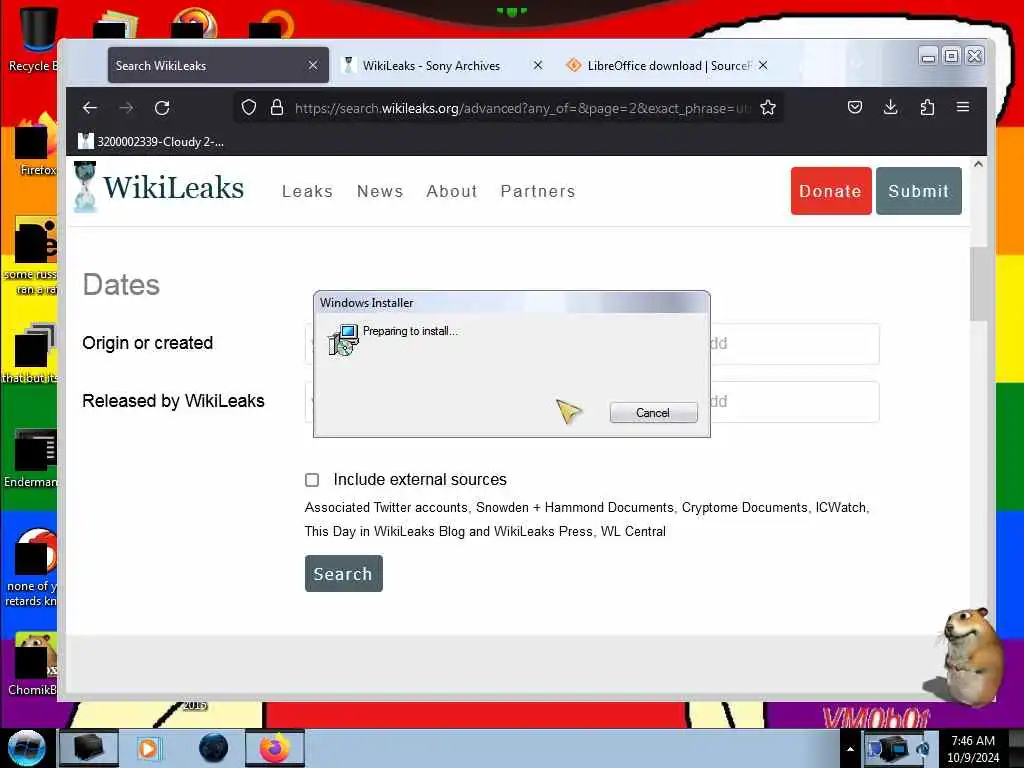Click the URL address bar
This screenshot has width=1024, height=768.
coord(522,108)
